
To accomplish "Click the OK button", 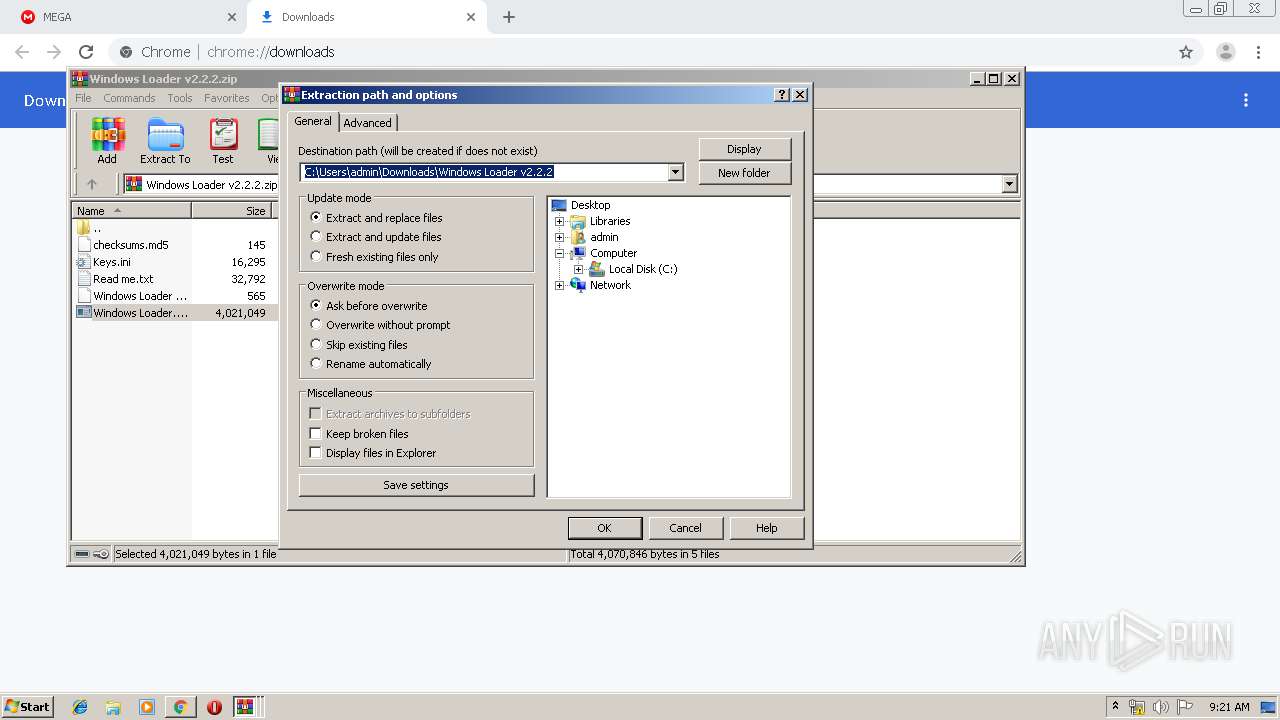I will (x=604, y=528).
